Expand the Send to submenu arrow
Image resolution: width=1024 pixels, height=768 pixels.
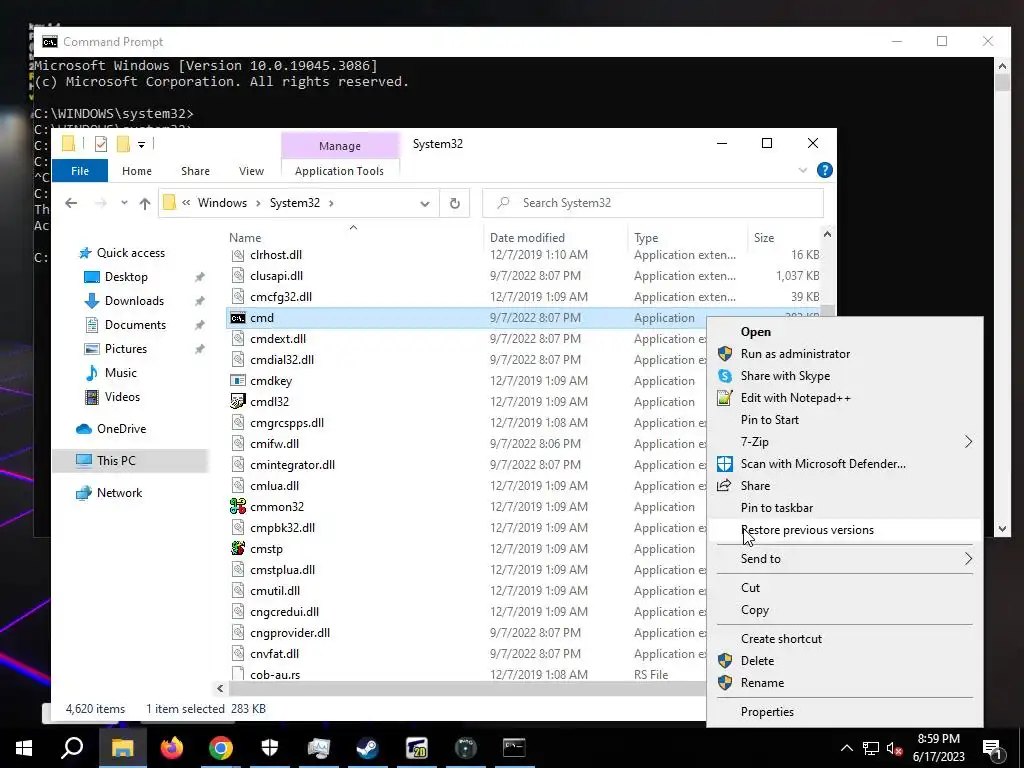[x=968, y=559]
